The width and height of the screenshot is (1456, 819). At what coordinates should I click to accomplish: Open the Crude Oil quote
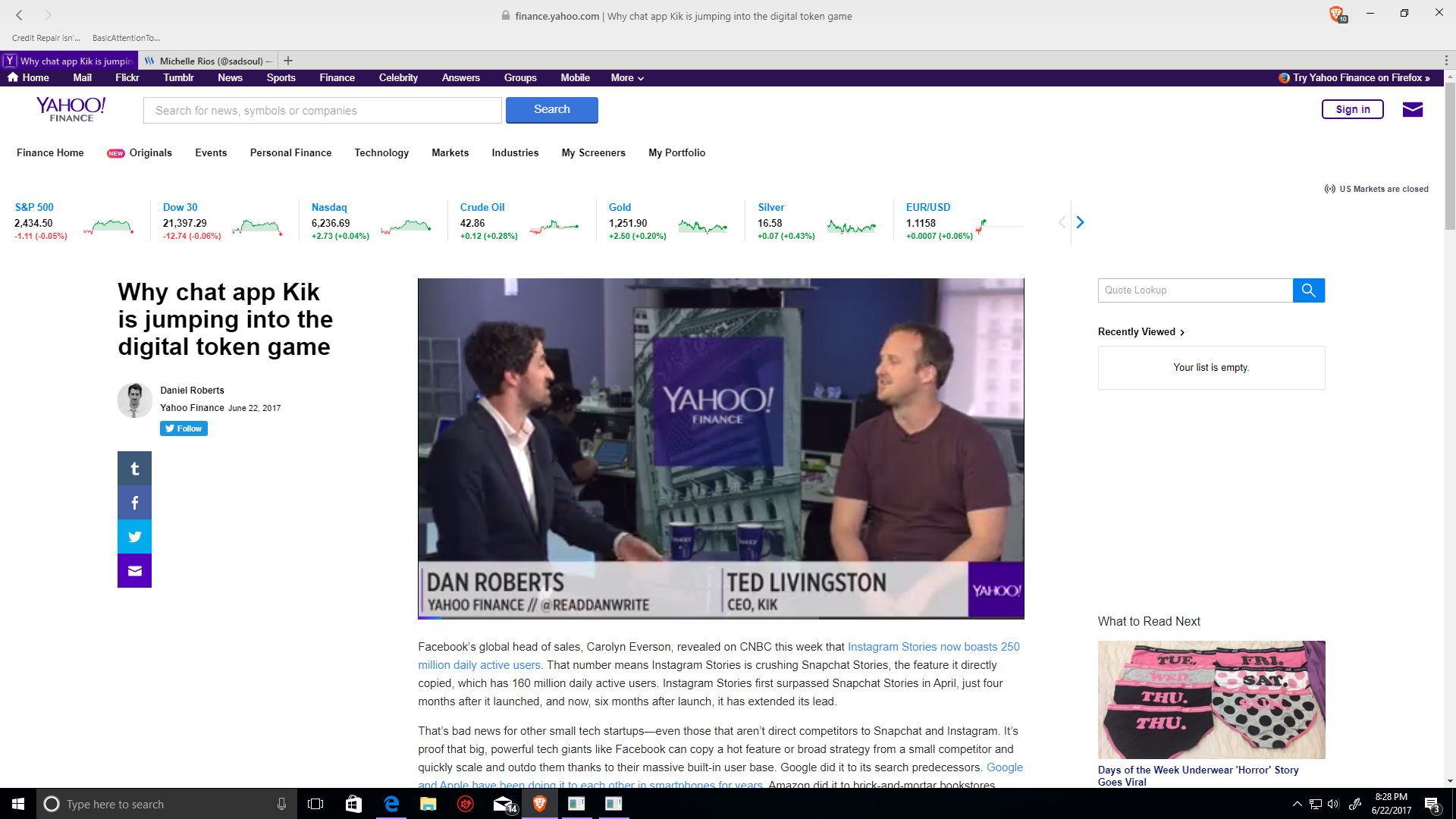tap(482, 207)
